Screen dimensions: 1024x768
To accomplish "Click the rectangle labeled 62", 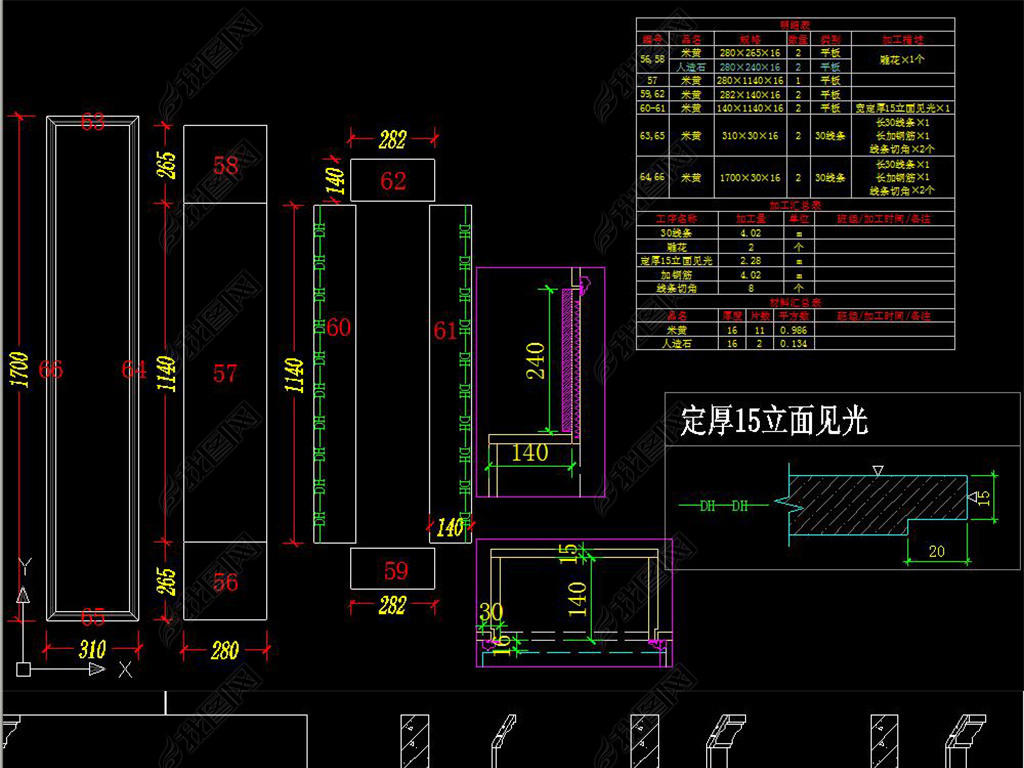I will [392, 181].
